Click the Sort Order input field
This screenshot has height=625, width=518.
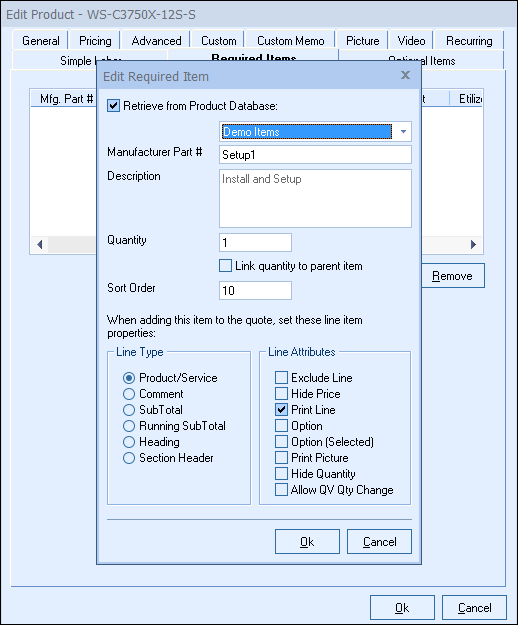[255, 291]
